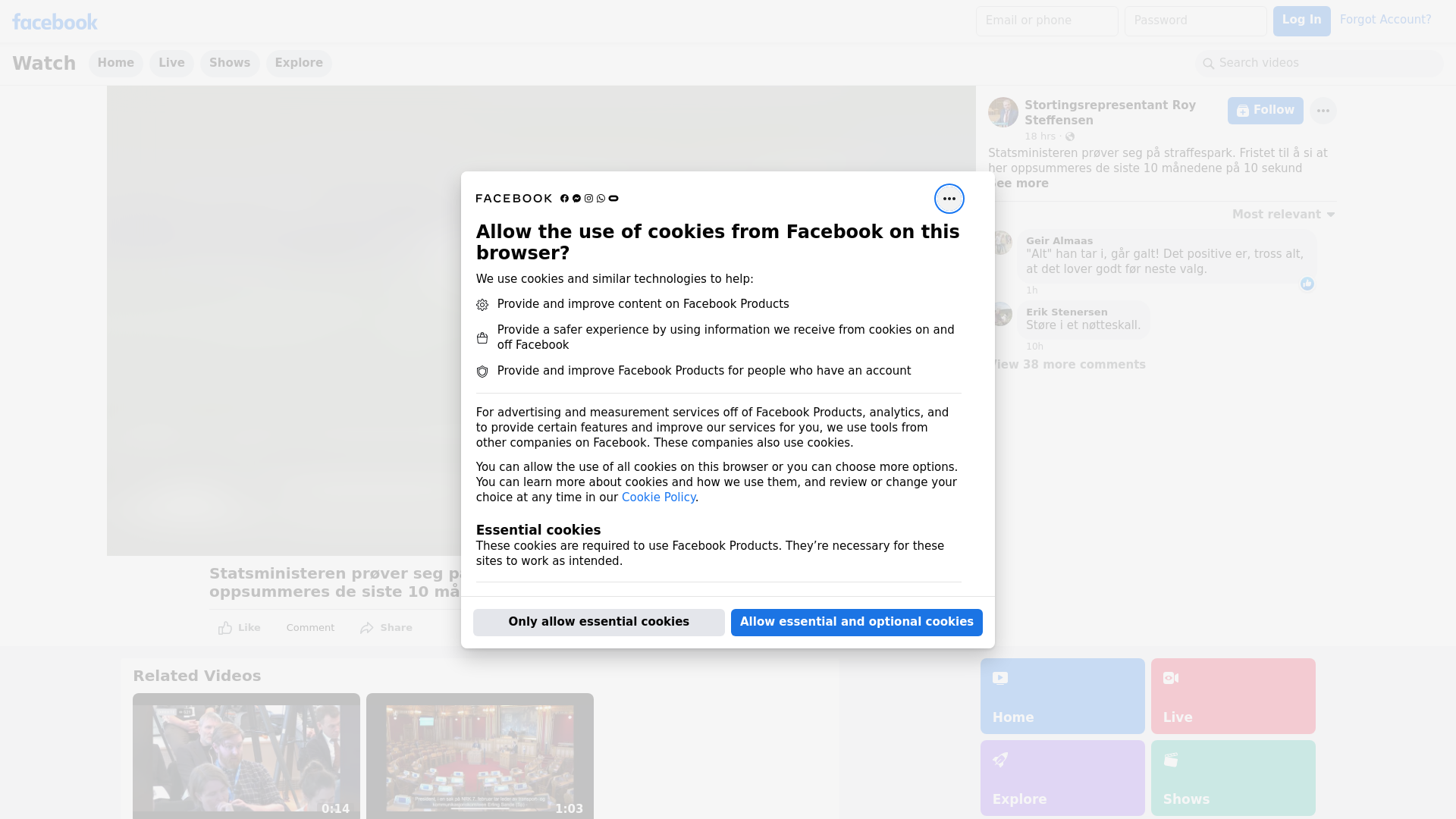This screenshot has height=819, width=1456.
Task: Click the large Home tile
Action: click(x=1062, y=696)
